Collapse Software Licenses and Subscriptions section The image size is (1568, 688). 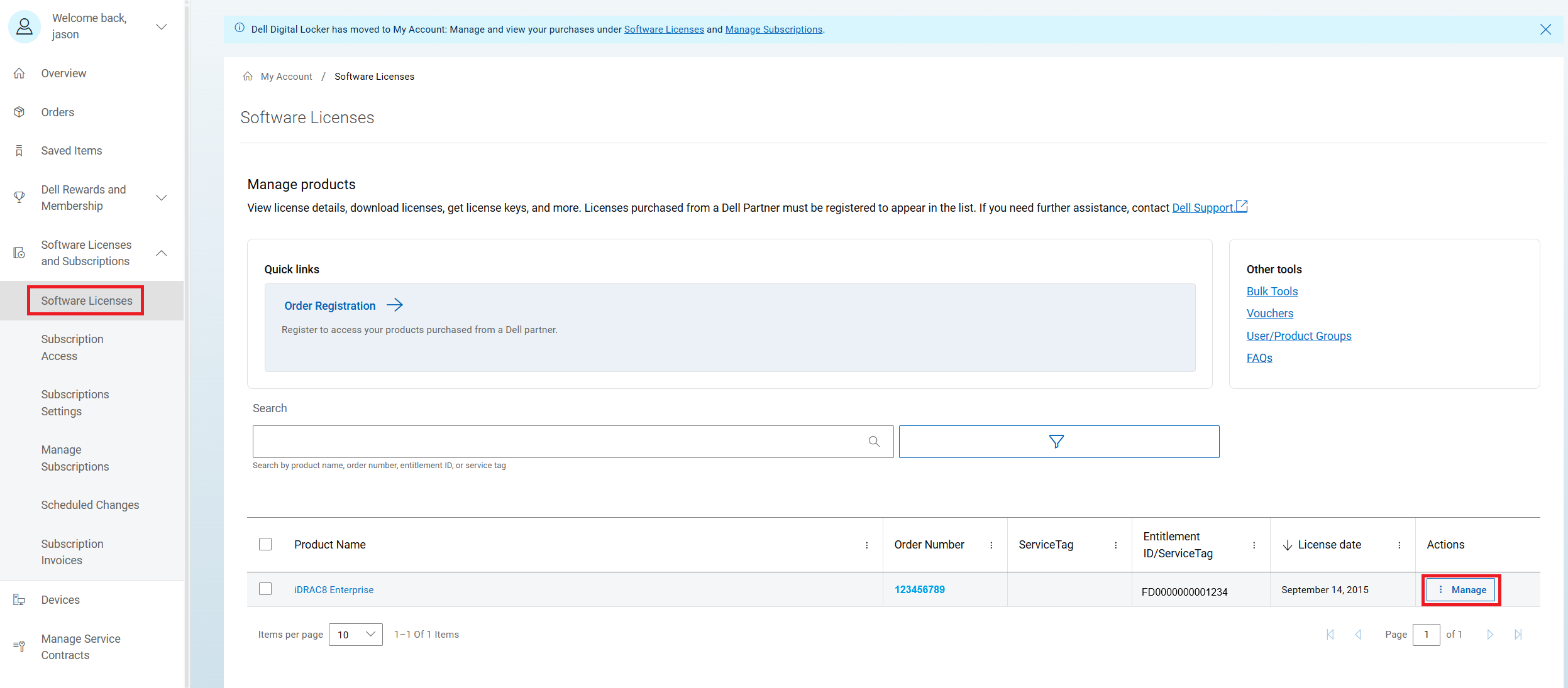162,253
